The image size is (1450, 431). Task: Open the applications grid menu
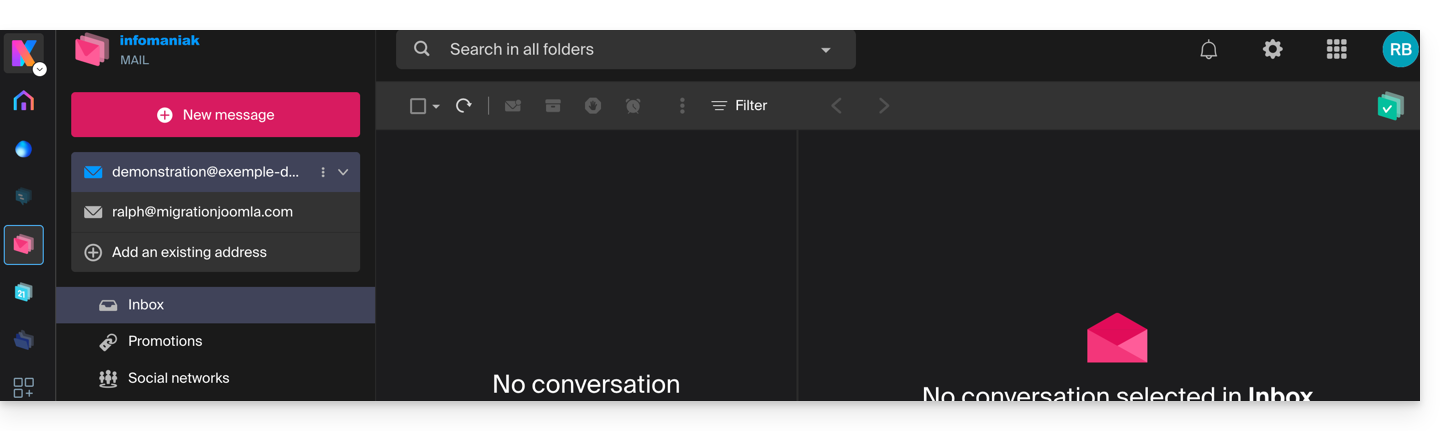click(x=1336, y=49)
